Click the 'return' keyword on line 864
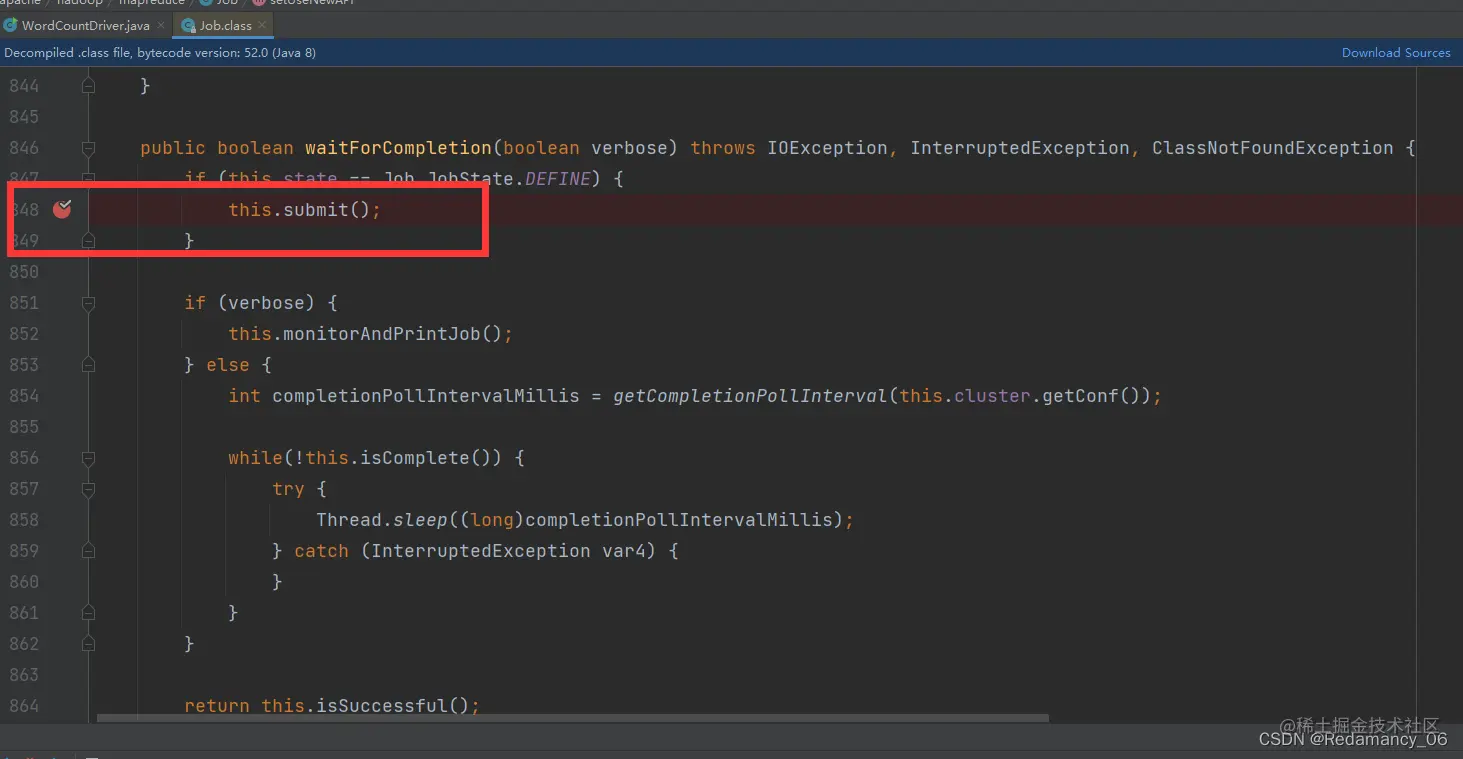Image resolution: width=1463 pixels, height=759 pixels. point(217,706)
